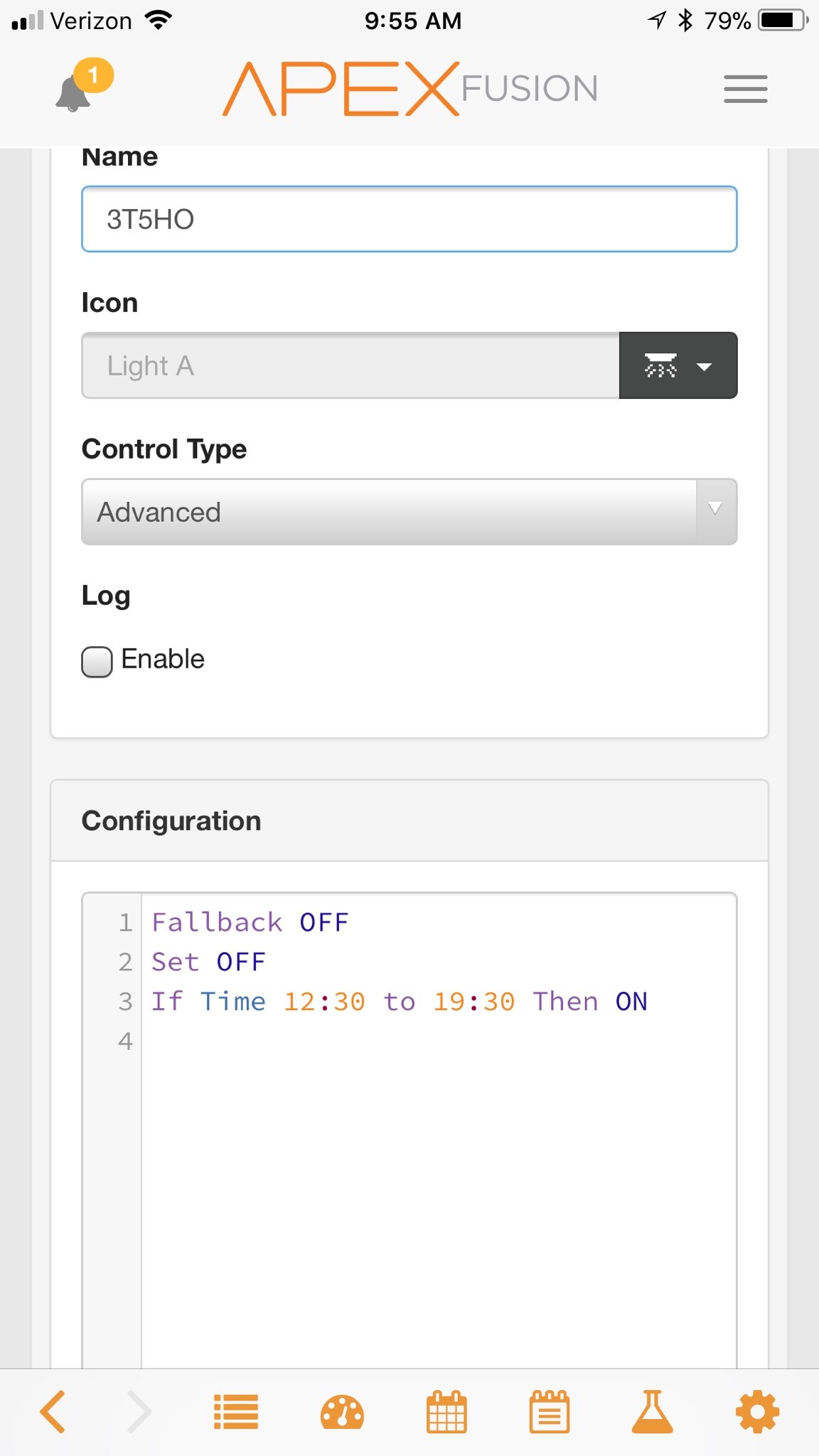Screen dimensions: 819x1456
Task: Open the dashboard gauge icon
Action: (342, 1411)
